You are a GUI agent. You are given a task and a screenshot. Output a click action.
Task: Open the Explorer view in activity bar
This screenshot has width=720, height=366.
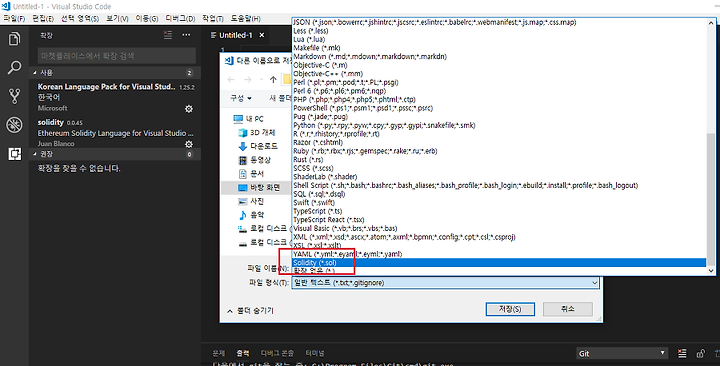coord(14,39)
